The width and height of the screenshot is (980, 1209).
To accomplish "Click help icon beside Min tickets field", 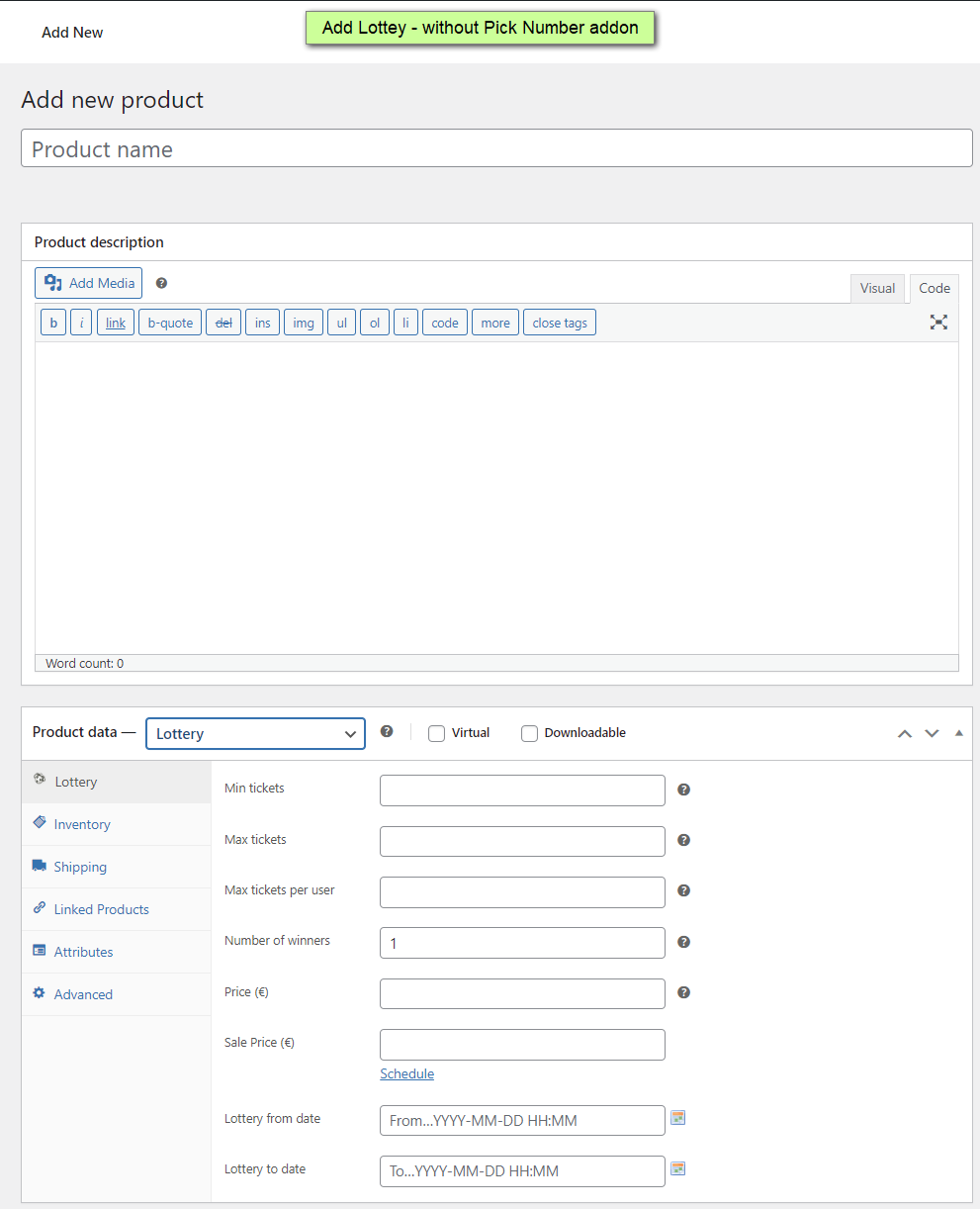I will [683, 790].
